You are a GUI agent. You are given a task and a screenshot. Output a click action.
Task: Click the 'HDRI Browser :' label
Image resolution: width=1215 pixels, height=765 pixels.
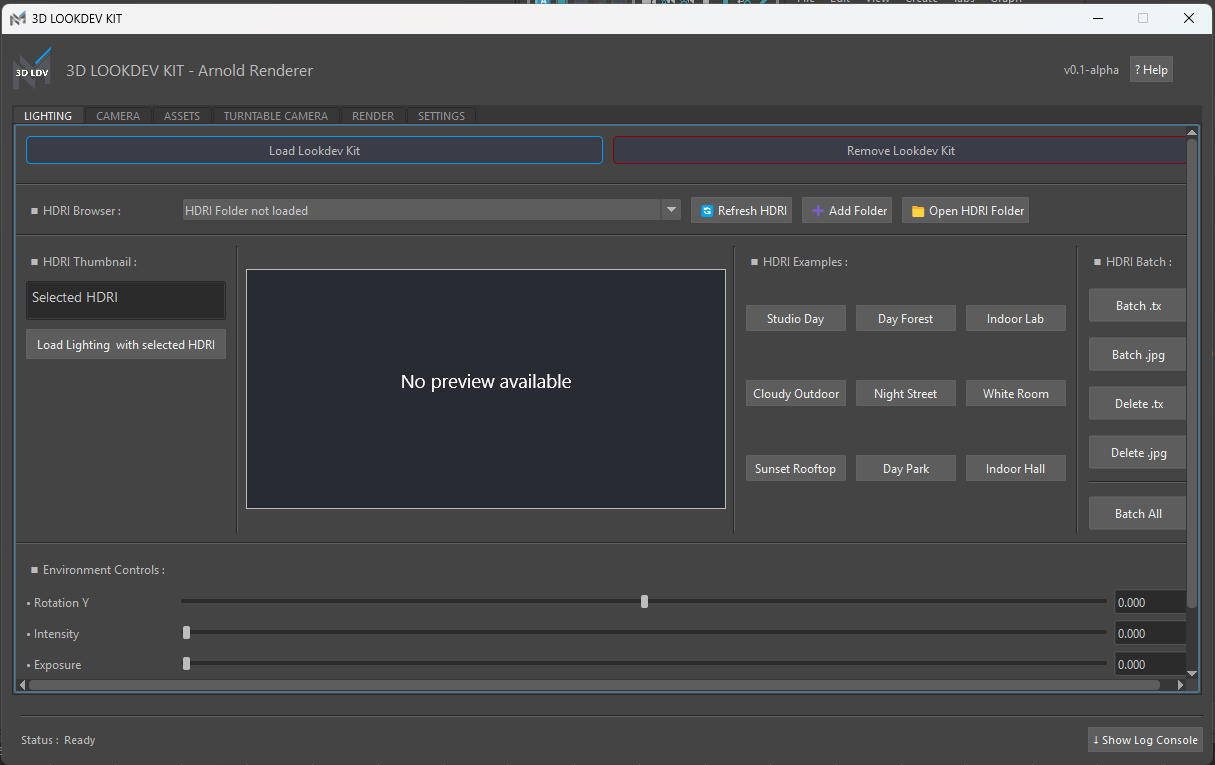coord(82,211)
